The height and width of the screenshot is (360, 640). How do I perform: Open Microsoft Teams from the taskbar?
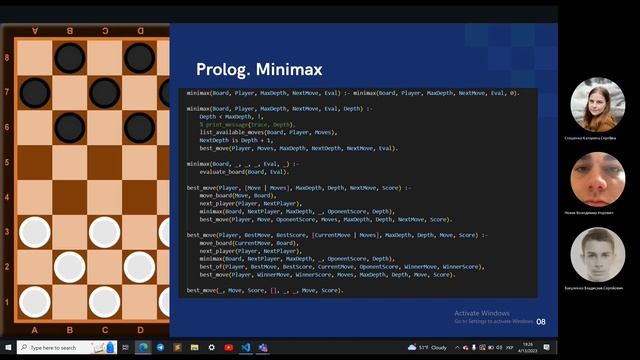point(263,347)
